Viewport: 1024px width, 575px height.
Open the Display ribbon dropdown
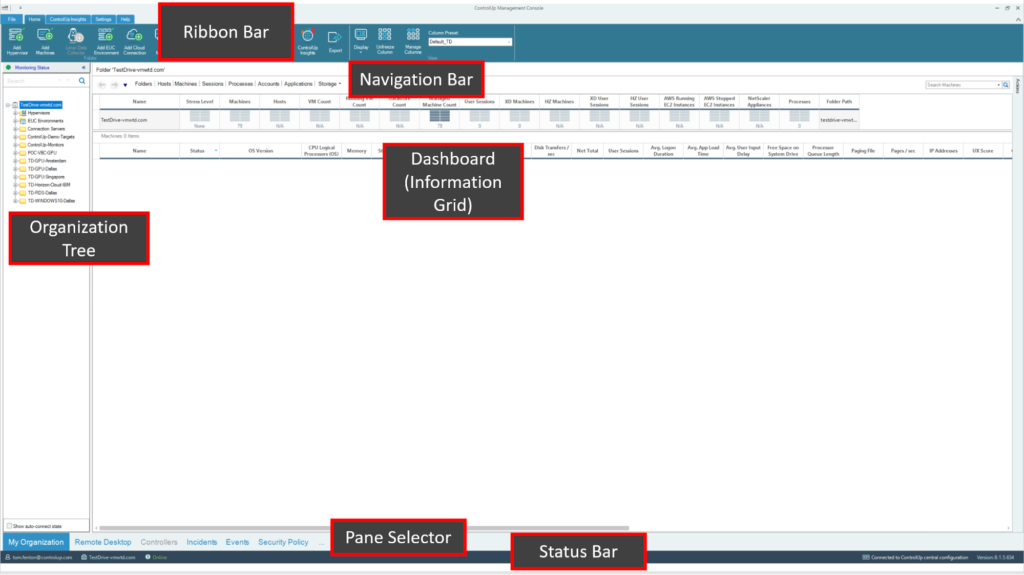[360, 40]
